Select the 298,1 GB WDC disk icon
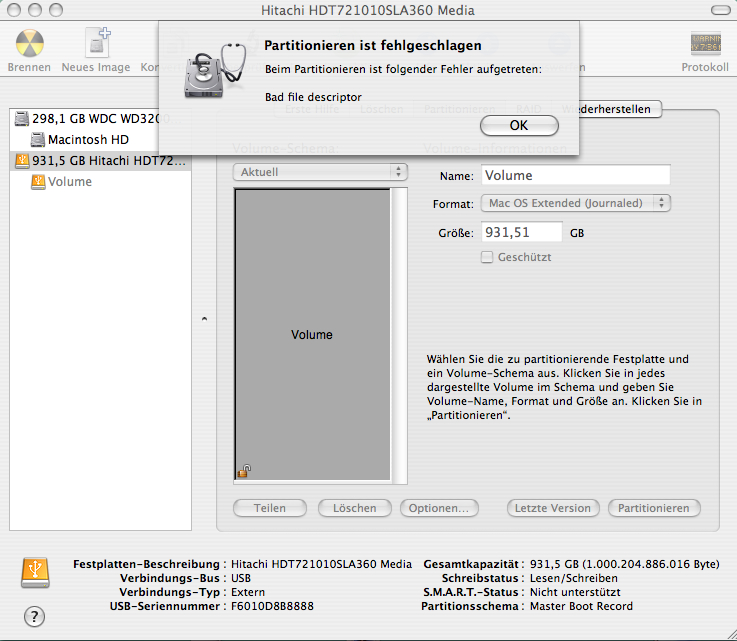The width and height of the screenshot is (737, 641). click(22, 118)
